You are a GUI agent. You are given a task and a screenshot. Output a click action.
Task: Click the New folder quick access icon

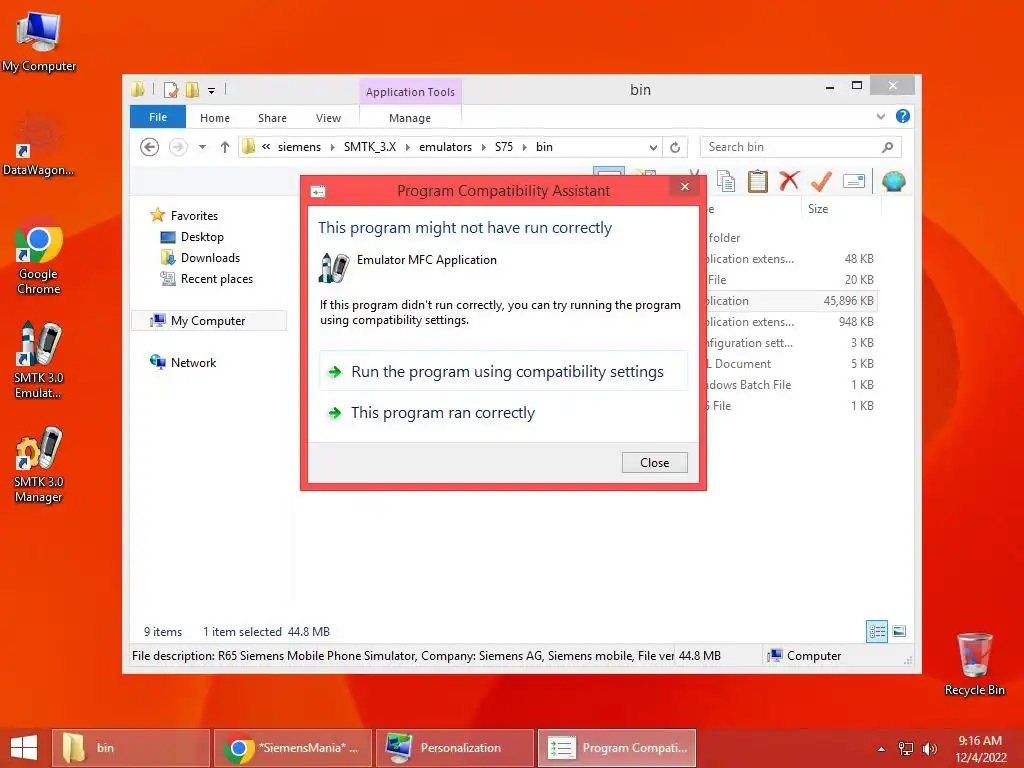192,89
